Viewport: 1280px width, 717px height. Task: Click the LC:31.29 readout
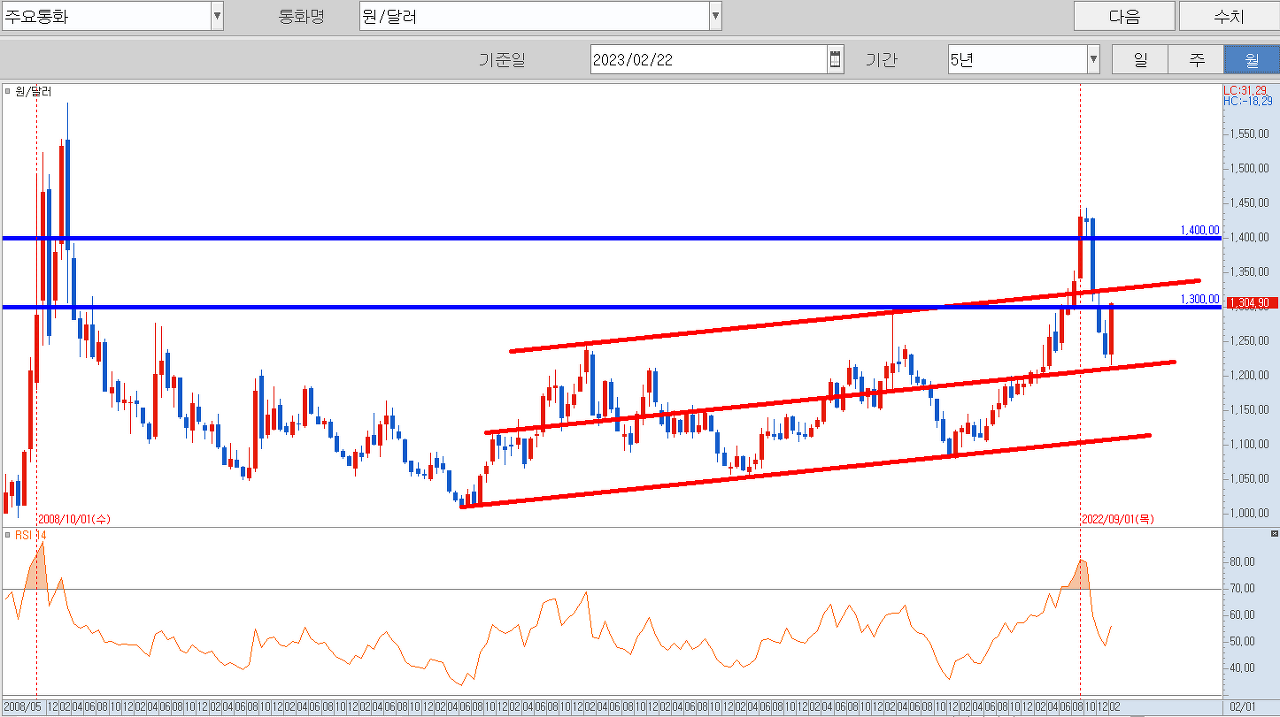click(1244, 91)
